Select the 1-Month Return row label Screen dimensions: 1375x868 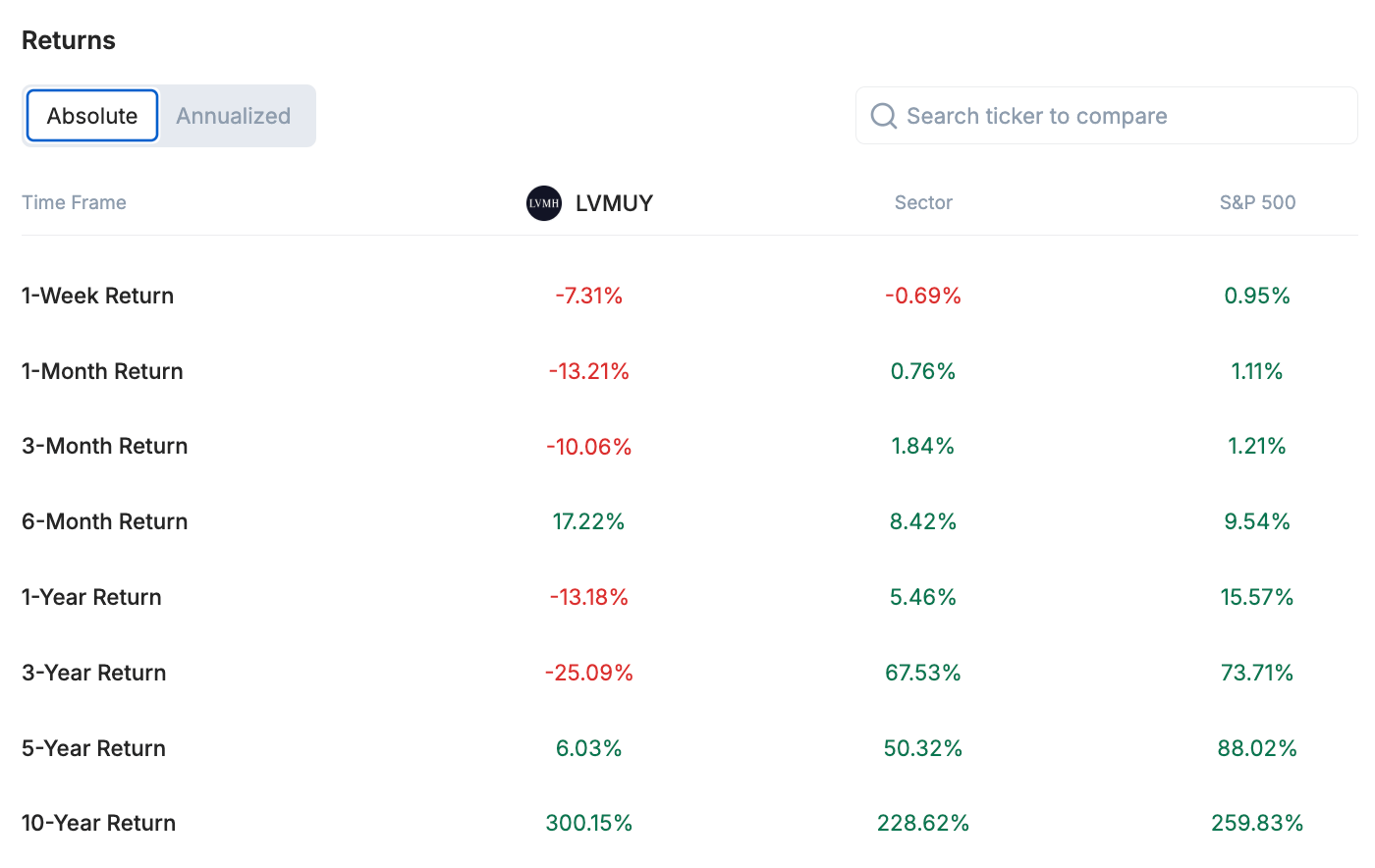coord(102,371)
